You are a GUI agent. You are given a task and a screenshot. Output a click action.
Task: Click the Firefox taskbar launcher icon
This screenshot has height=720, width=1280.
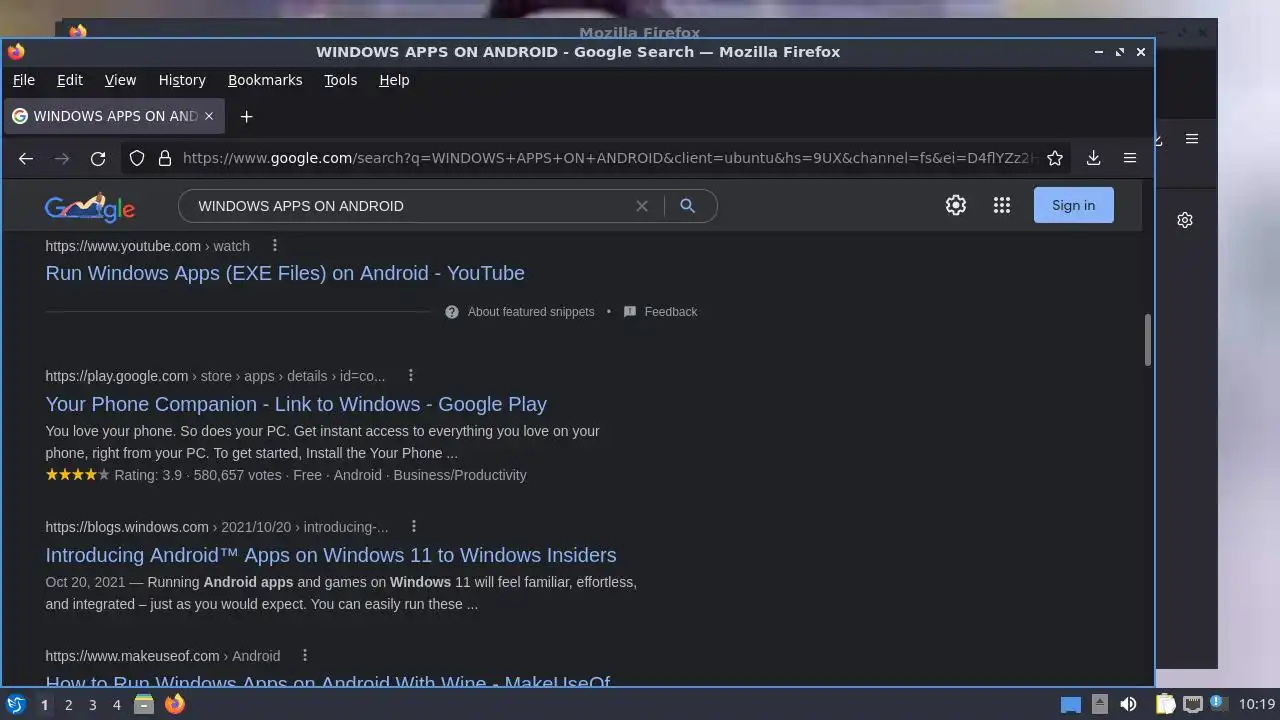coord(174,704)
